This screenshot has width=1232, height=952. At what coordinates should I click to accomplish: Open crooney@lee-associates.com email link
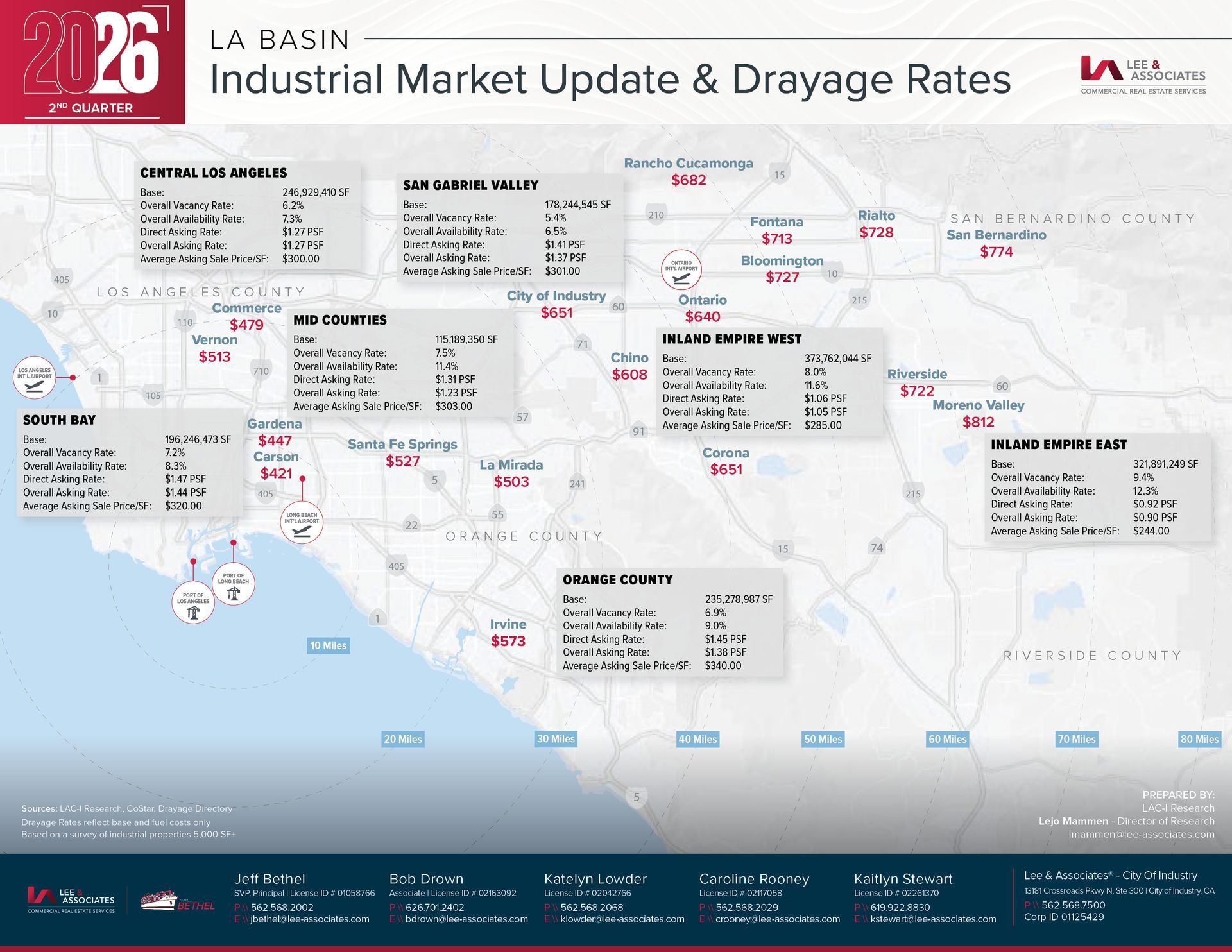click(778, 919)
